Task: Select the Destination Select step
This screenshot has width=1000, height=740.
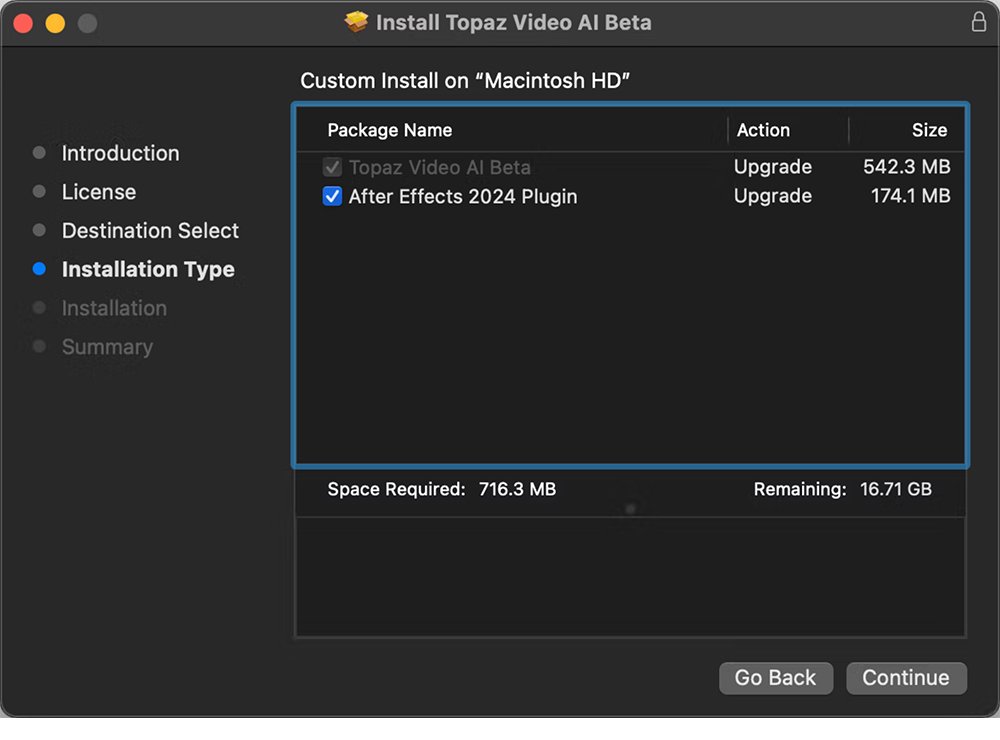Action: click(150, 230)
